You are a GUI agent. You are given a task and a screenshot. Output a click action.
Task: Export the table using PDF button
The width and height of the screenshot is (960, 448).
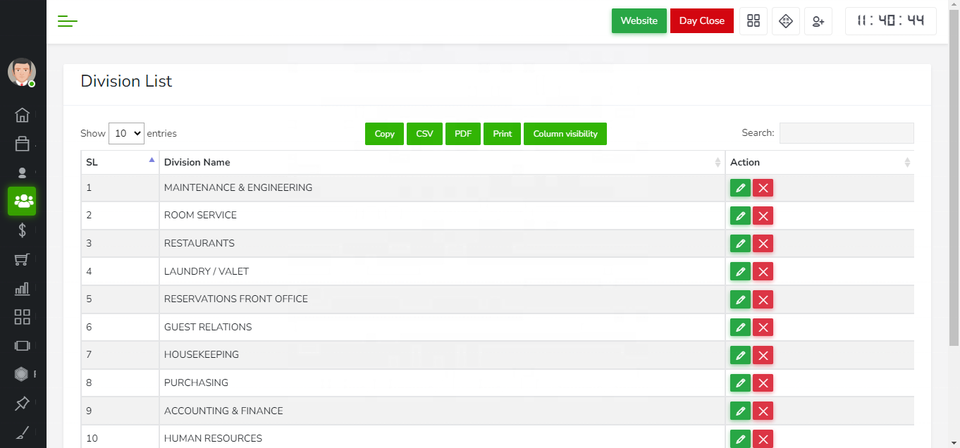coord(463,134)
